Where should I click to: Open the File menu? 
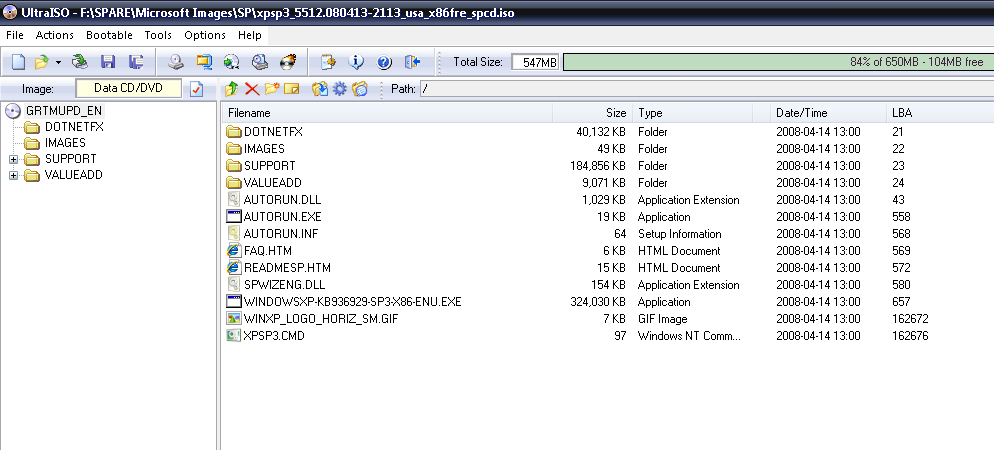[x=15, y=35]
